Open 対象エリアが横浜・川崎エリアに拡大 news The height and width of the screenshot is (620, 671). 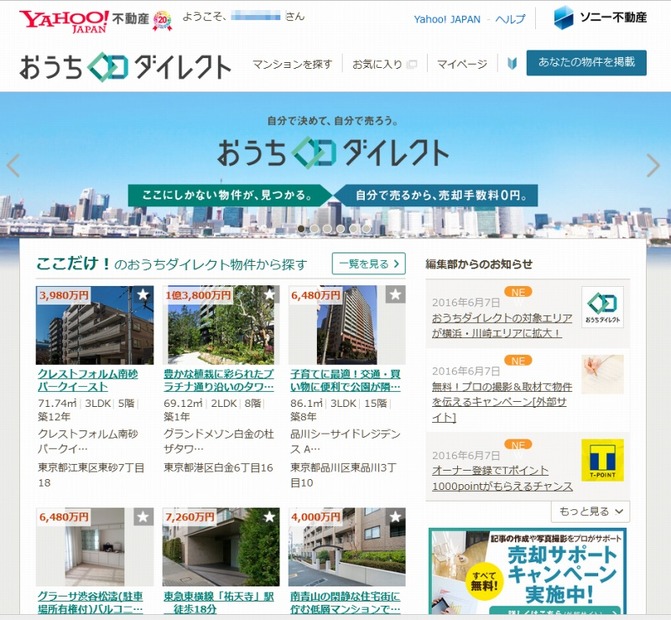coord(502,325)
